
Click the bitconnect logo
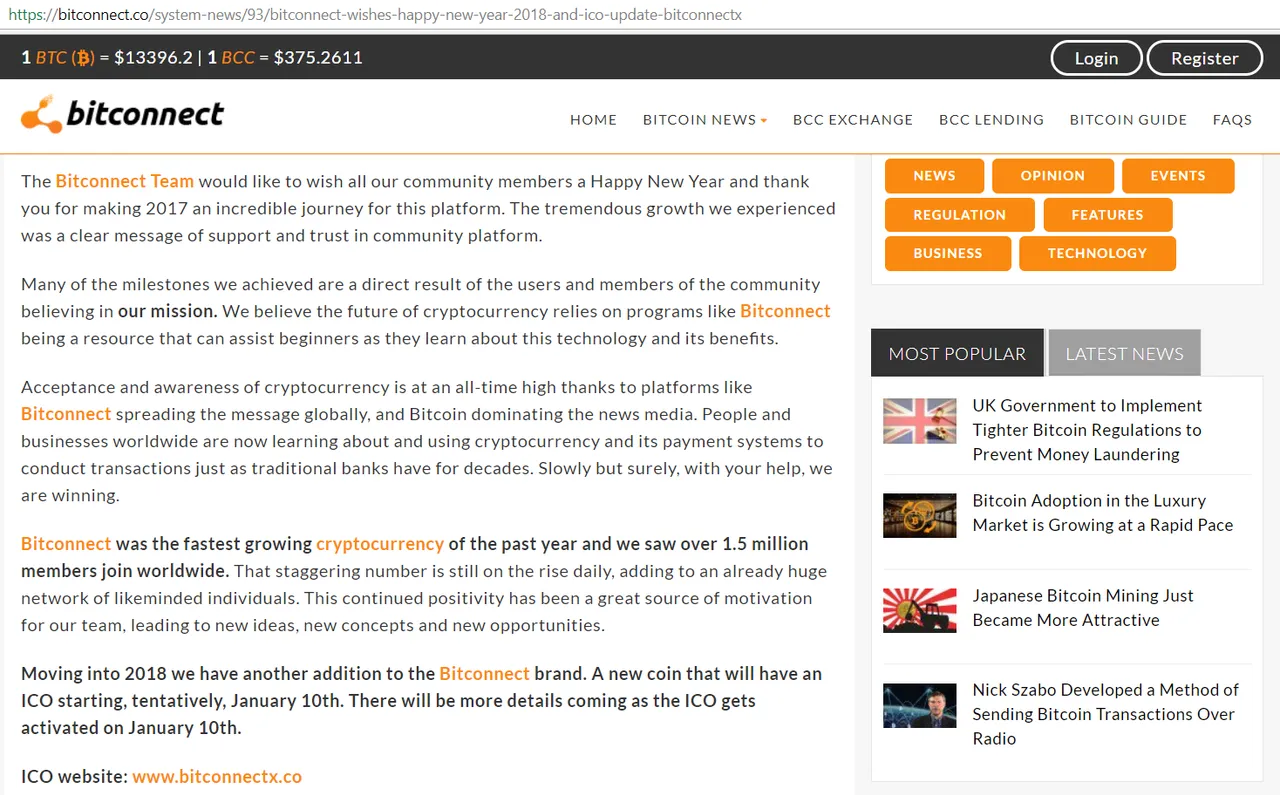122,115
